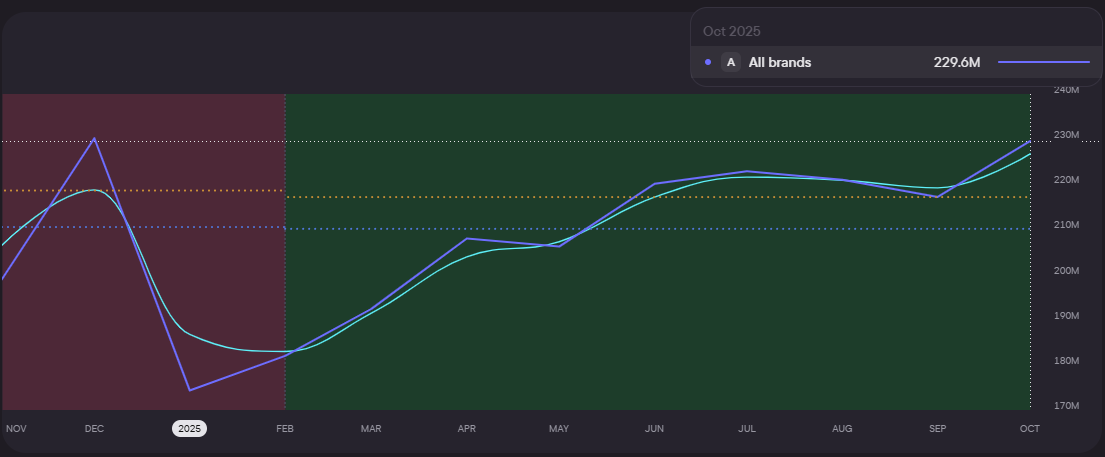Click the MAR month axis label
The height and width of the screenshot is (457, 1105).
(x=371, y=428)
